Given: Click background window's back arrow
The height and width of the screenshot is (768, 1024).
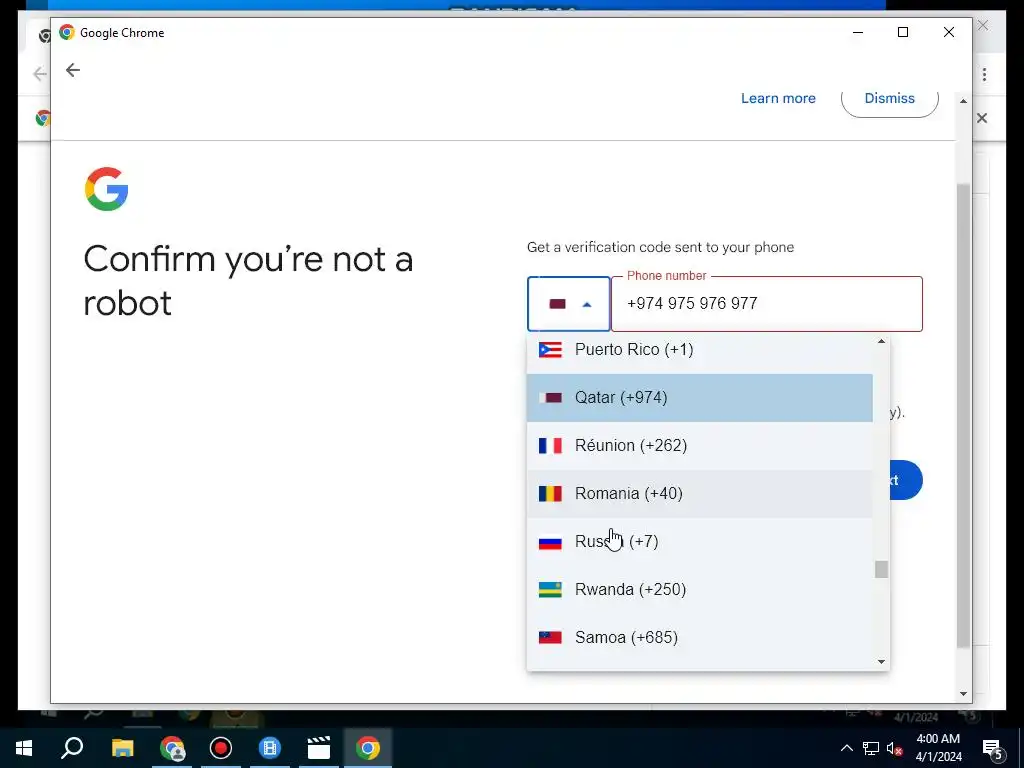Looking at the screenshot, I should [40, 74].
